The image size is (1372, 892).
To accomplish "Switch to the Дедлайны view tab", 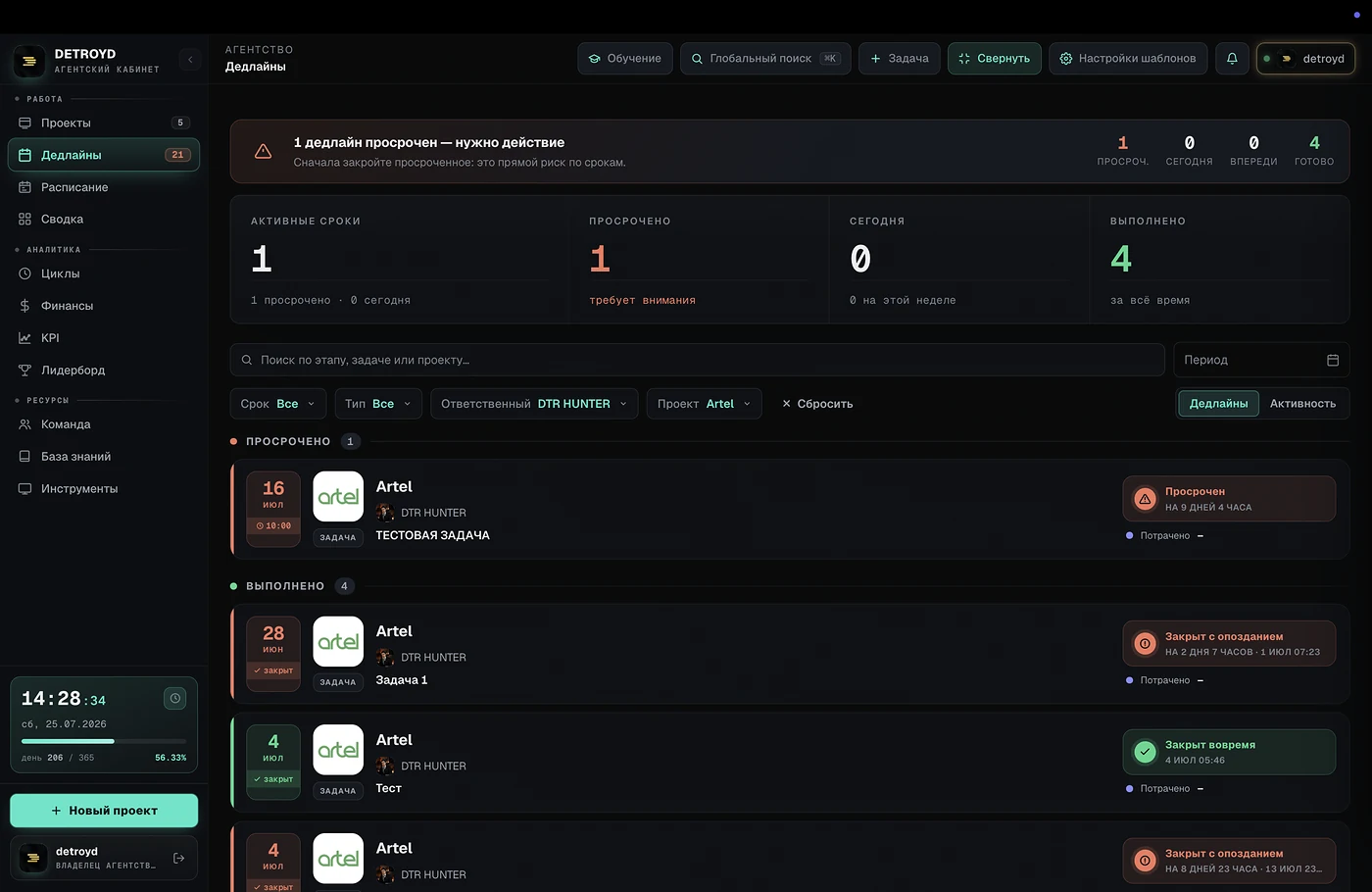I will pos(1218,404).
